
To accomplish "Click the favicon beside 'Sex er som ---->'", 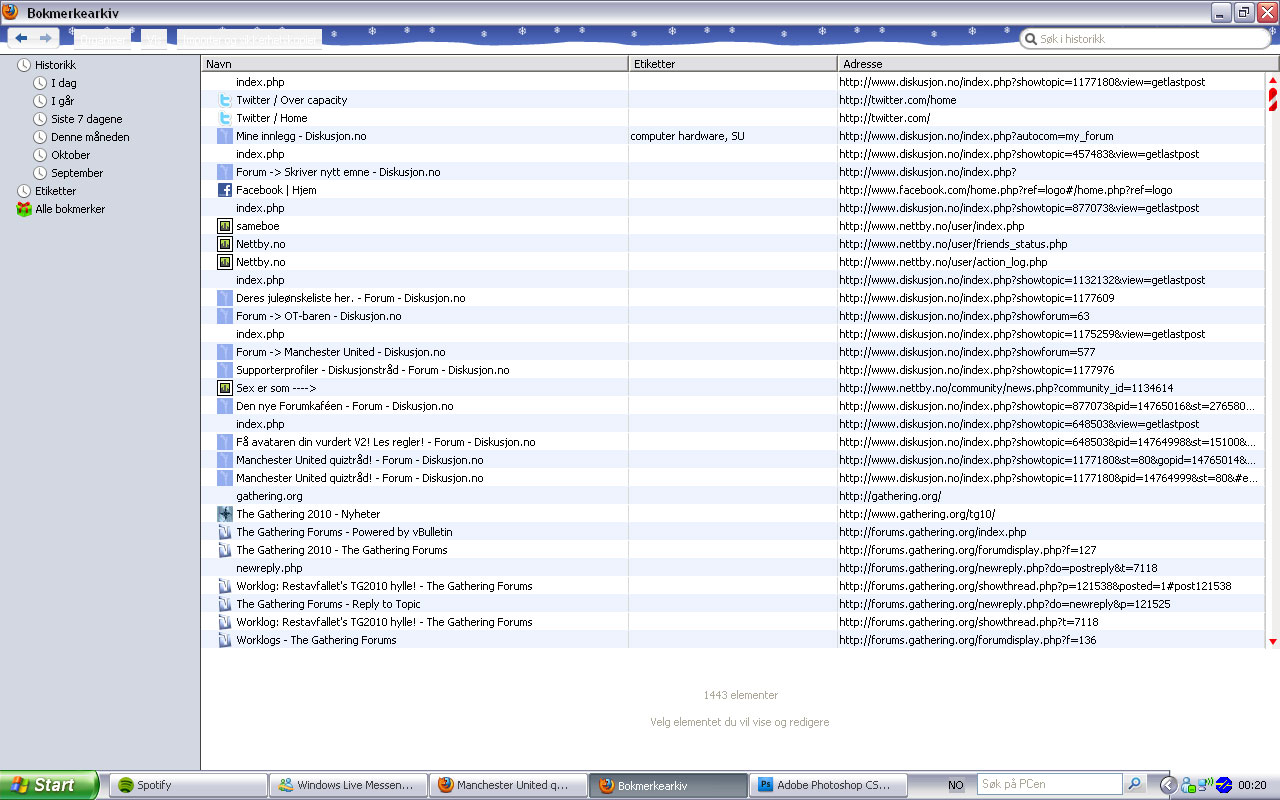I will (225, 388).
